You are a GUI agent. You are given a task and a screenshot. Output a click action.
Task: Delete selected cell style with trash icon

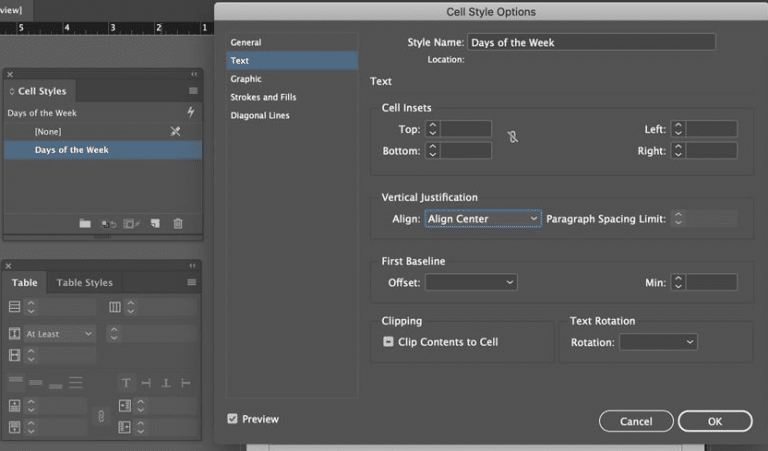(x=178, y=224)
